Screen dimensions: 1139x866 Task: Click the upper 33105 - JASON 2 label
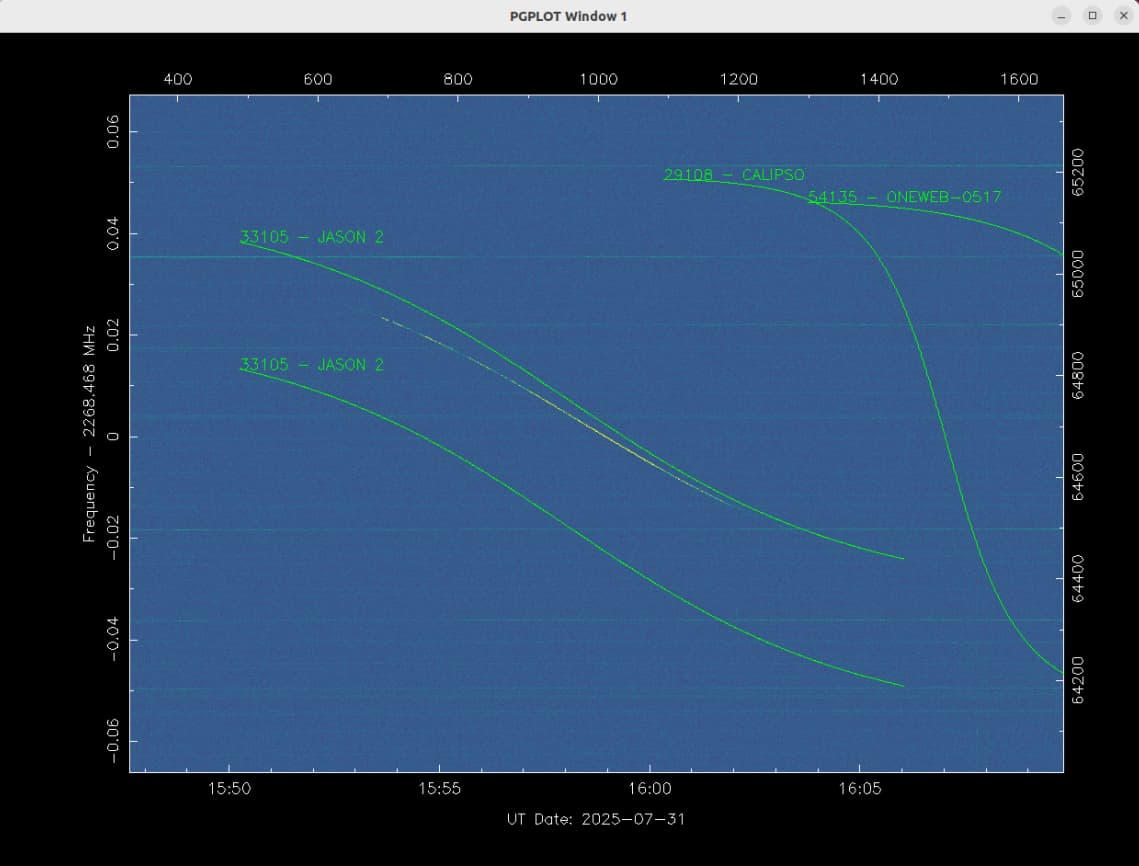[312, 237]
